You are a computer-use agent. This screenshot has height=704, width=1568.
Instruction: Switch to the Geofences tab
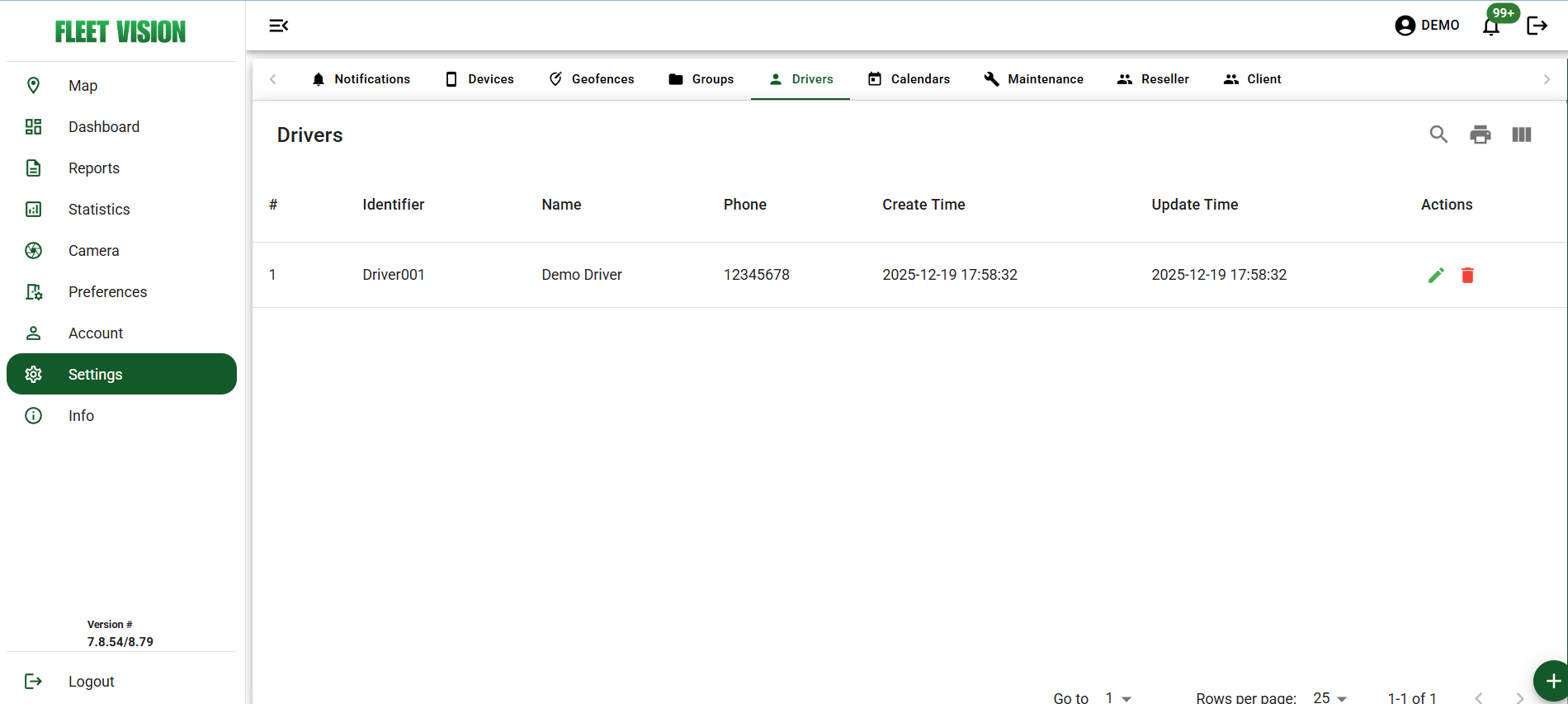point(592,79)
